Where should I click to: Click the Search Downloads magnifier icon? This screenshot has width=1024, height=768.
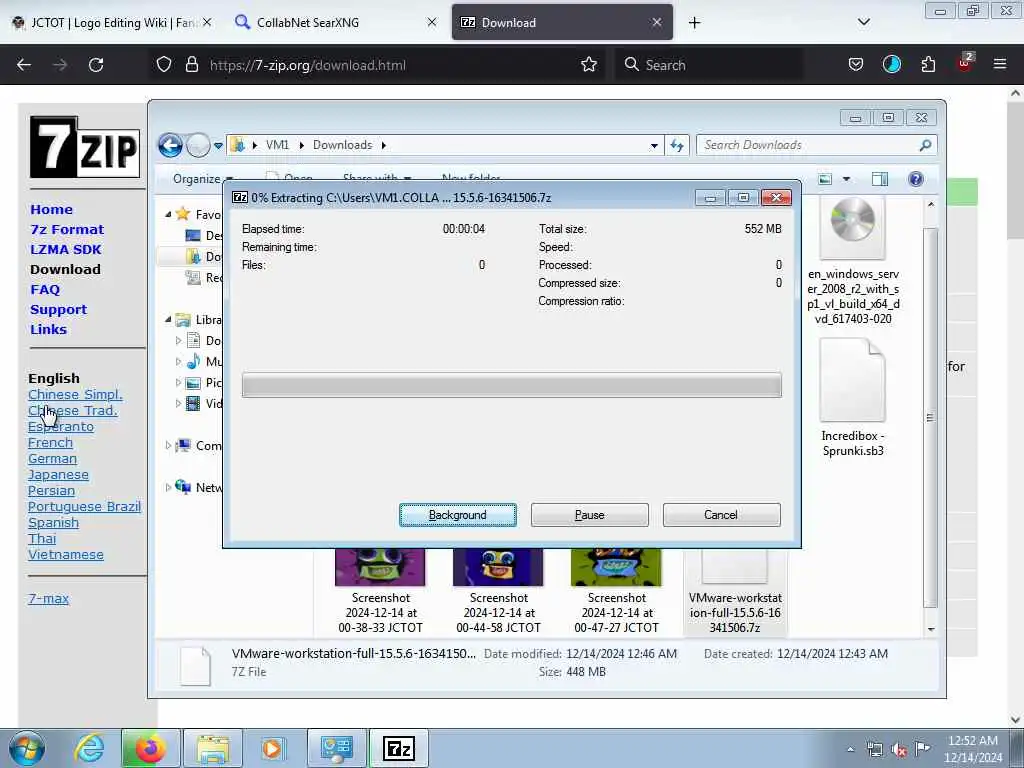tap(925, 145)
